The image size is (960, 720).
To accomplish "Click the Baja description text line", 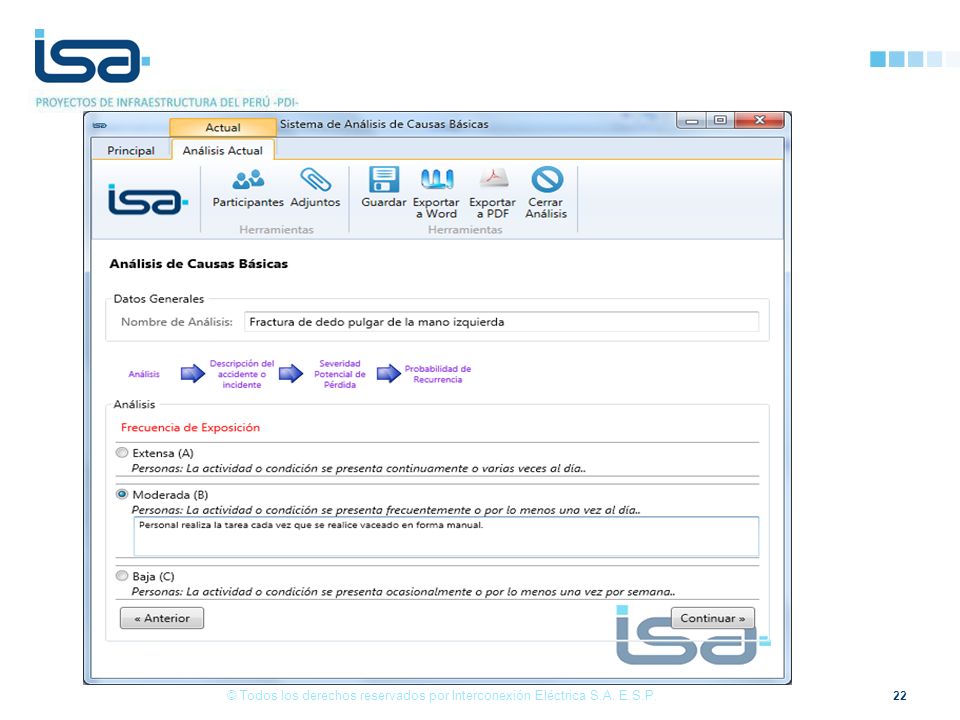I will (403, 592).
